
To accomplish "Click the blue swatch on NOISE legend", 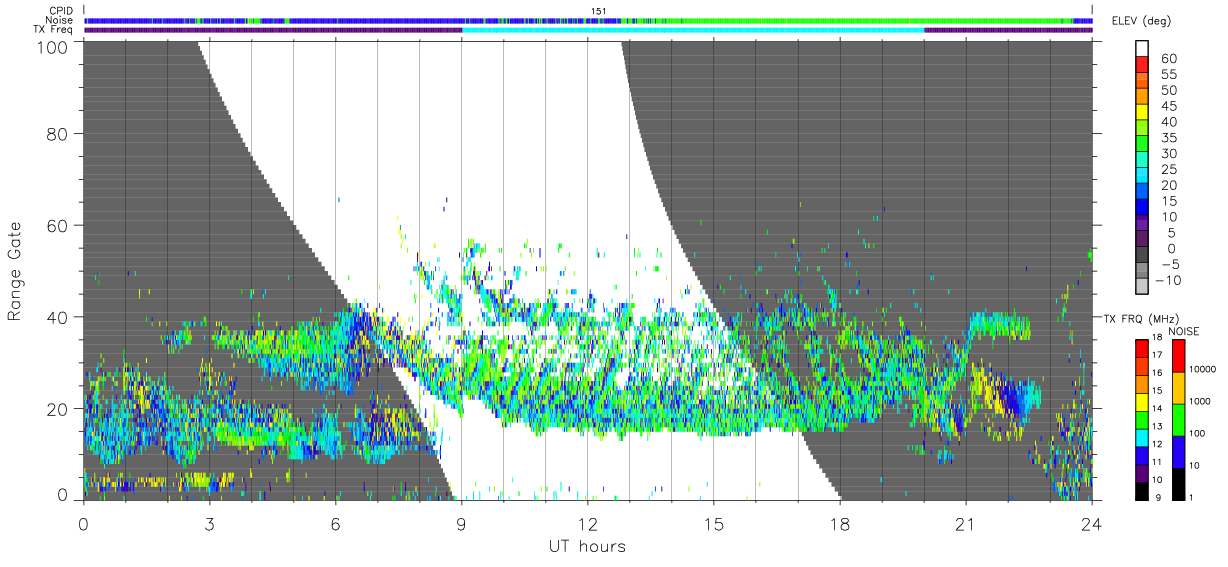I will (x=1178, y=450).
